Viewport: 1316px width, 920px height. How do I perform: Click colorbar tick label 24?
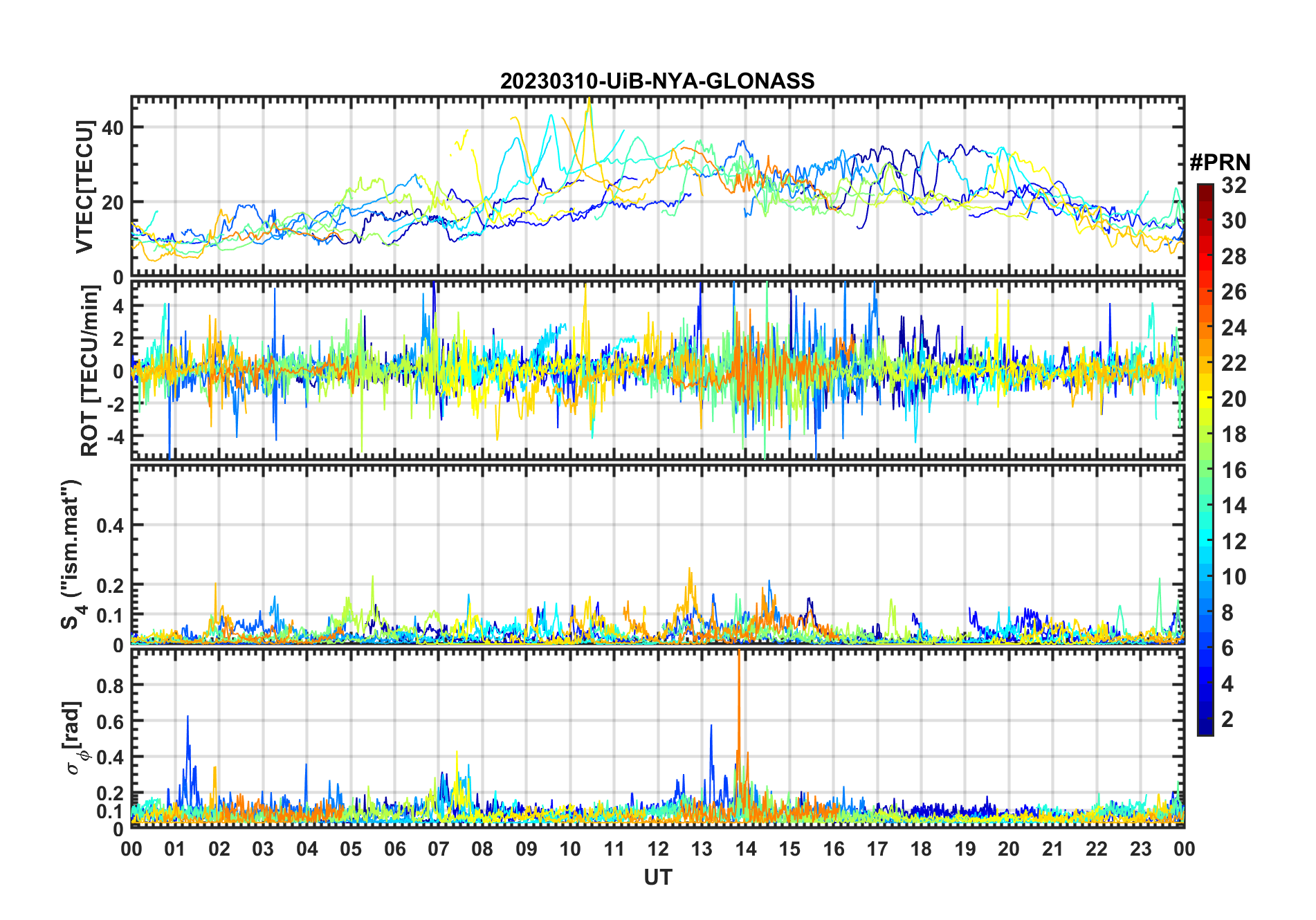[1234, 327]
